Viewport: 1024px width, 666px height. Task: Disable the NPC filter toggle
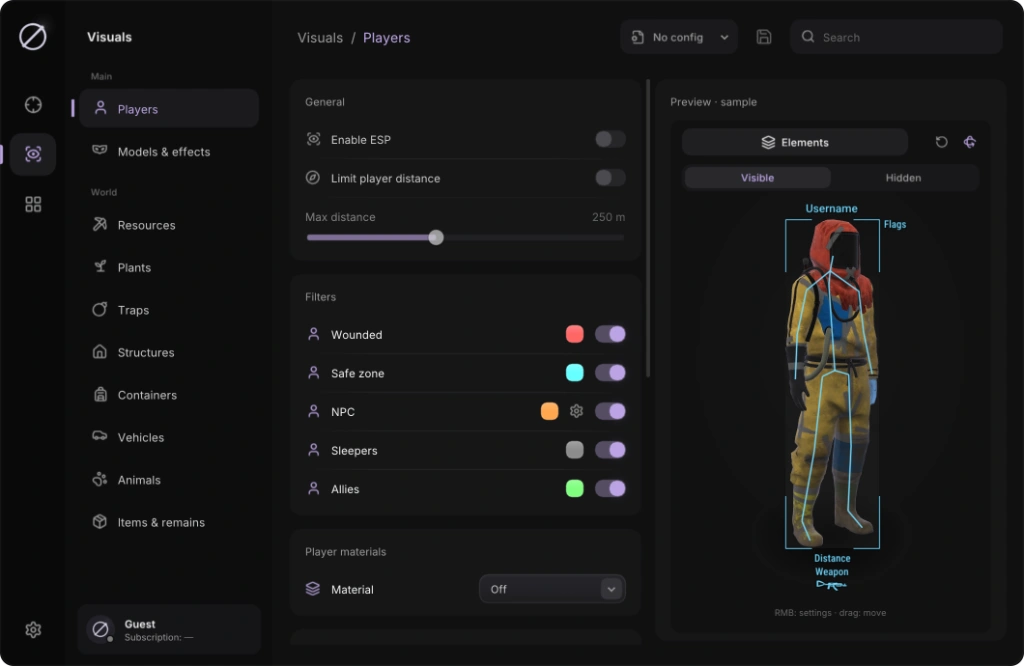pyautogui.click(x=610, y=411)
